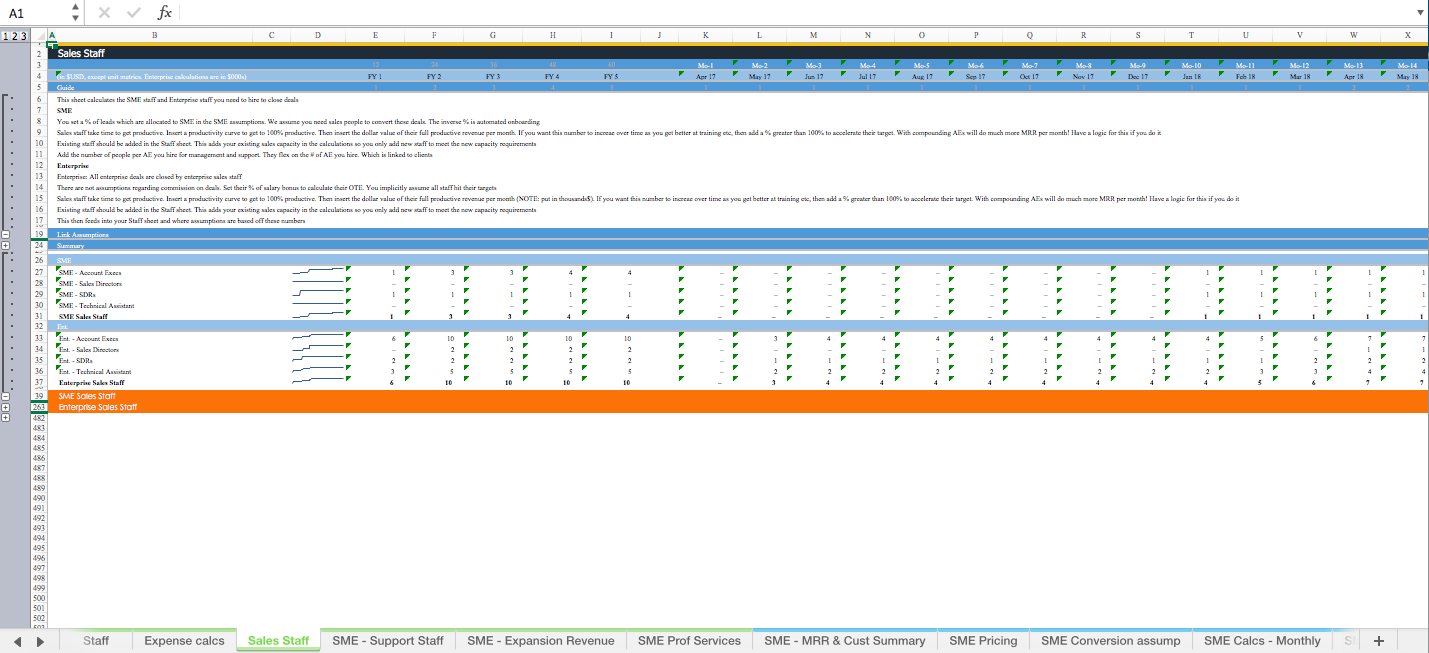Click the Sales Staff title cell
Viewport: 1429px width, 653px height.
[x=81, y=53]
